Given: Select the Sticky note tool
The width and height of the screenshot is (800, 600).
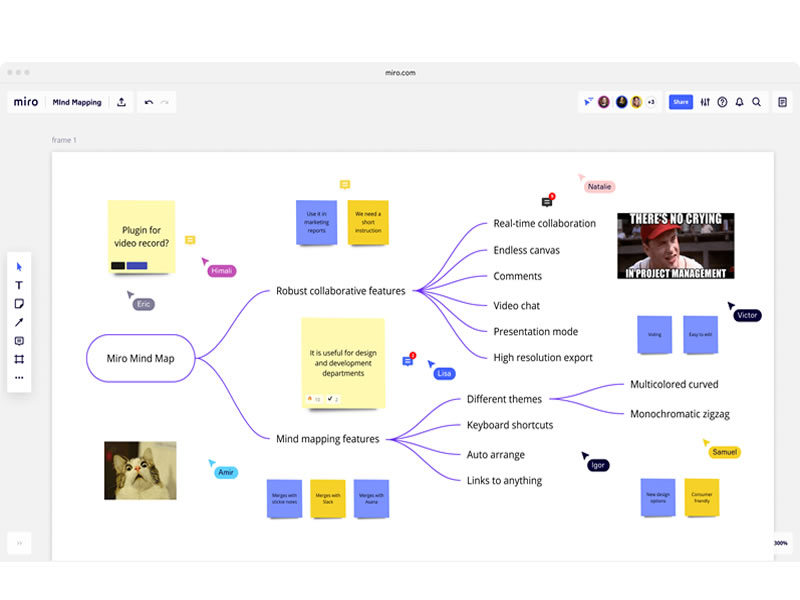Looking at the screenshot, I should [x=19, y=304].
